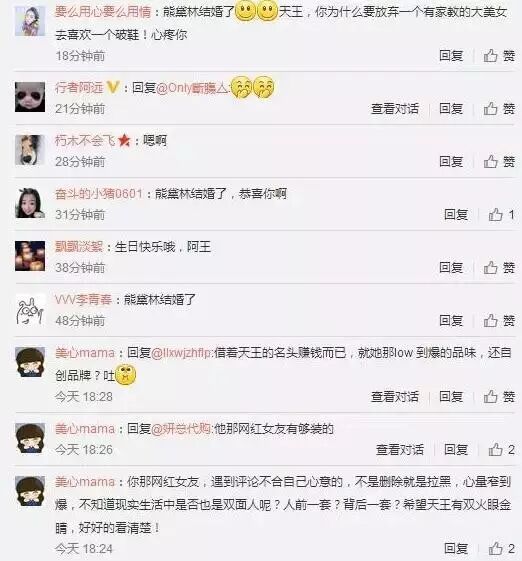Reply to 飘飘淡絮's comment
This screenshot has height=561, width=522.
click(x=451, y=268)
